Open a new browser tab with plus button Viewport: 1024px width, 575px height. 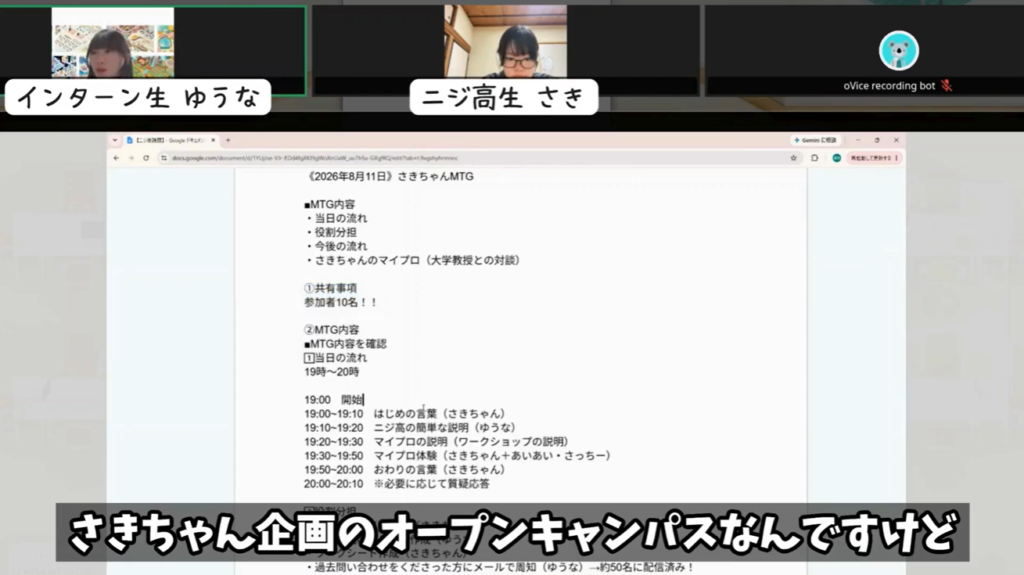tap(228, 140)
